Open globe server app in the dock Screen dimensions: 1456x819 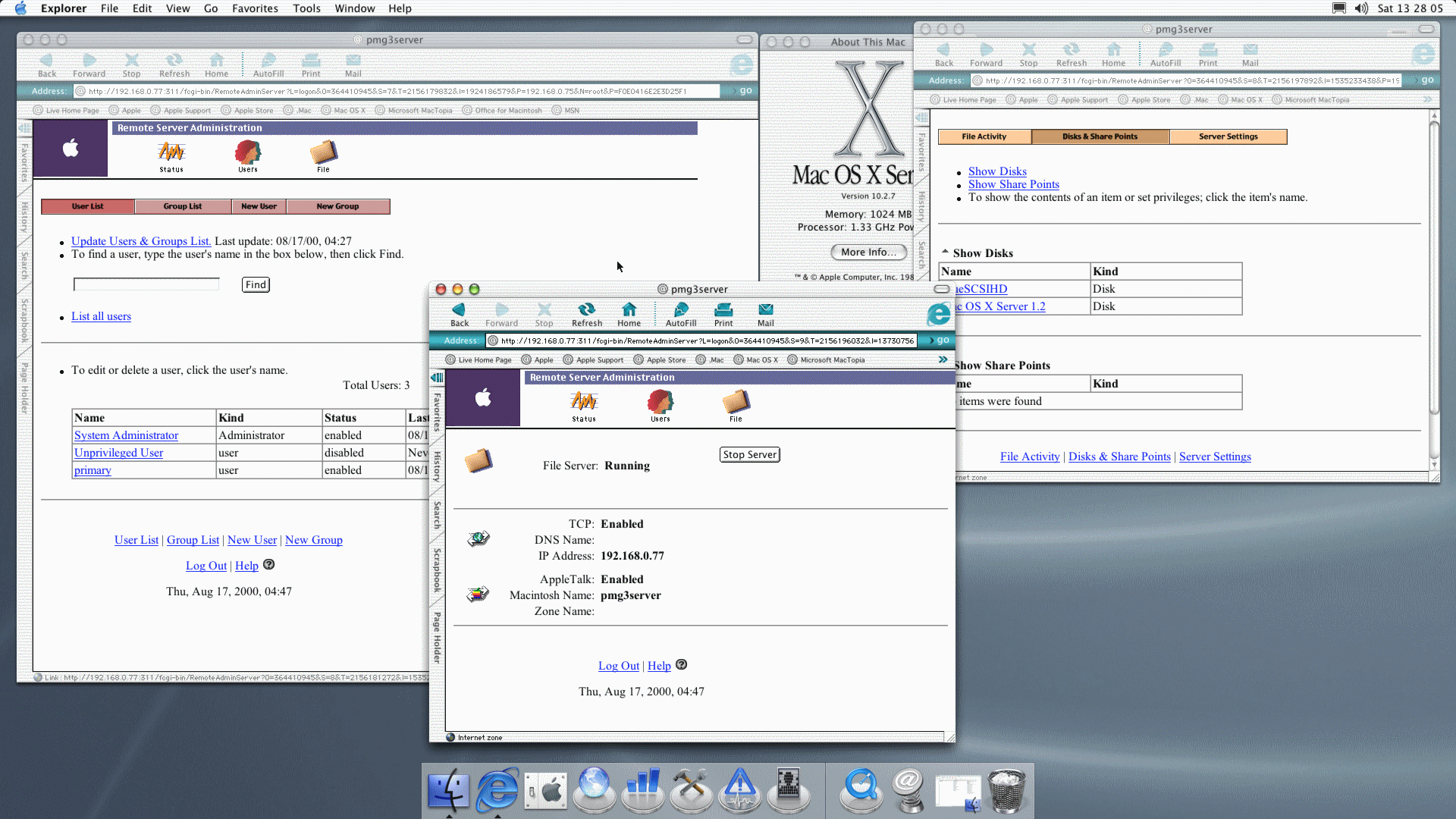(594, 790)
